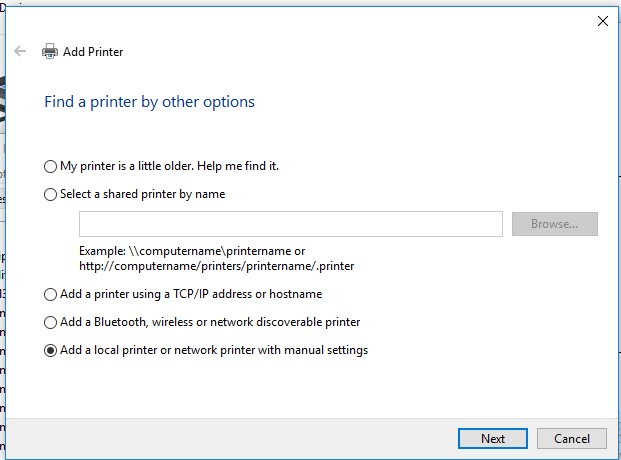Select the TCP/IP address or hostname radio button

coord(51,295)
